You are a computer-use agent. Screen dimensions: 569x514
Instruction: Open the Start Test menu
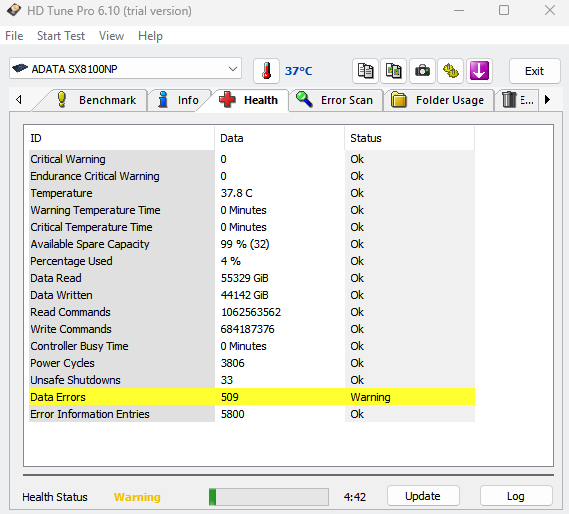pyautogui.click(x=61, y=36)
